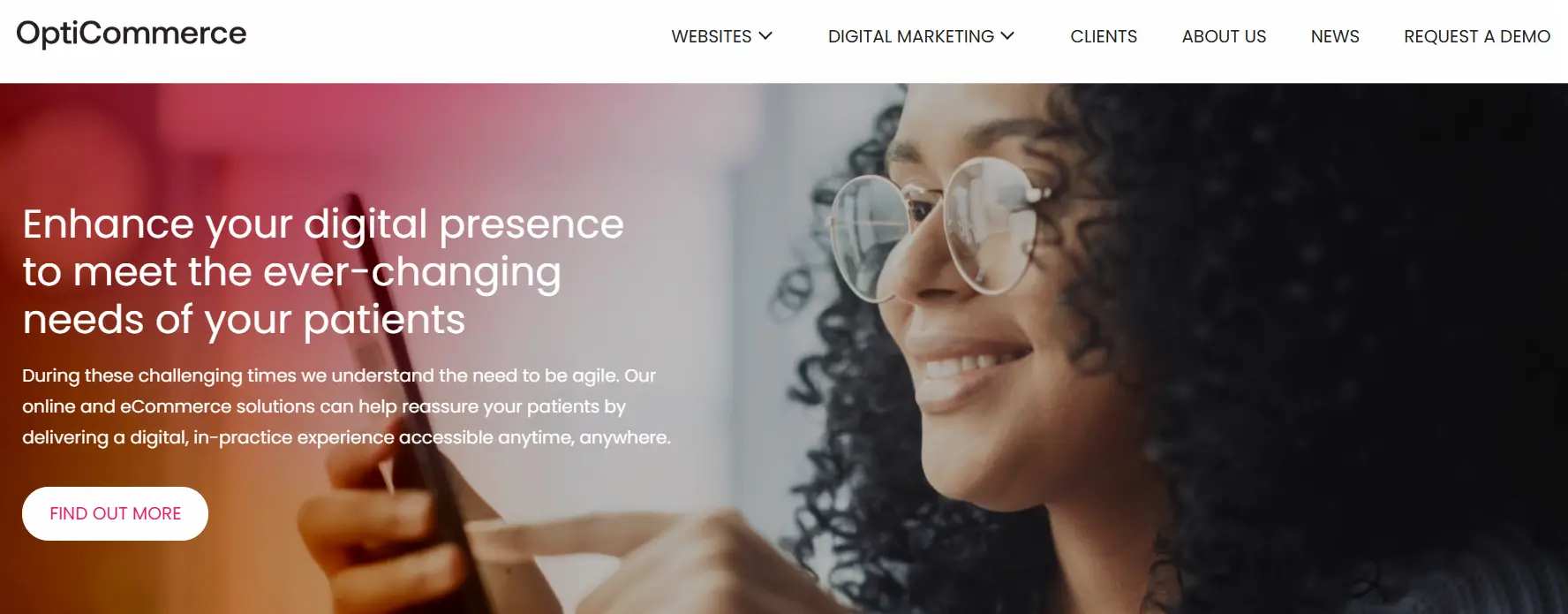The width and height of the screenshot is (1568, 614).
Task: Click the 'Enhance your digital presence' headline
Action: [323, 271]
